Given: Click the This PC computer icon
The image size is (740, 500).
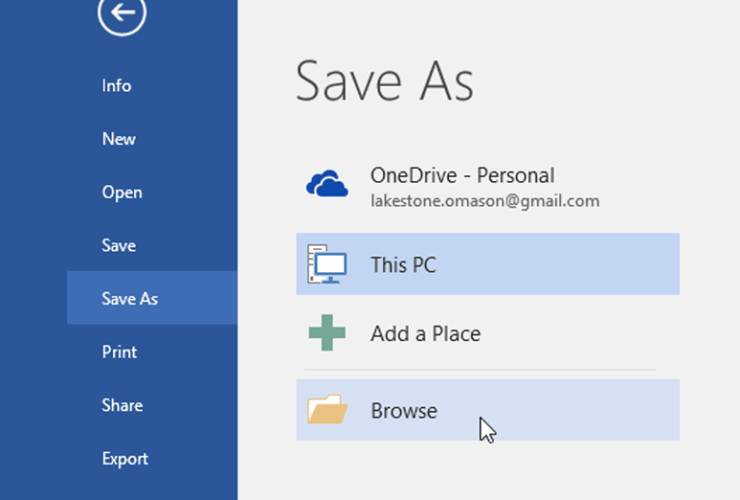Looking at the screenshot, I should click(327, 264).
